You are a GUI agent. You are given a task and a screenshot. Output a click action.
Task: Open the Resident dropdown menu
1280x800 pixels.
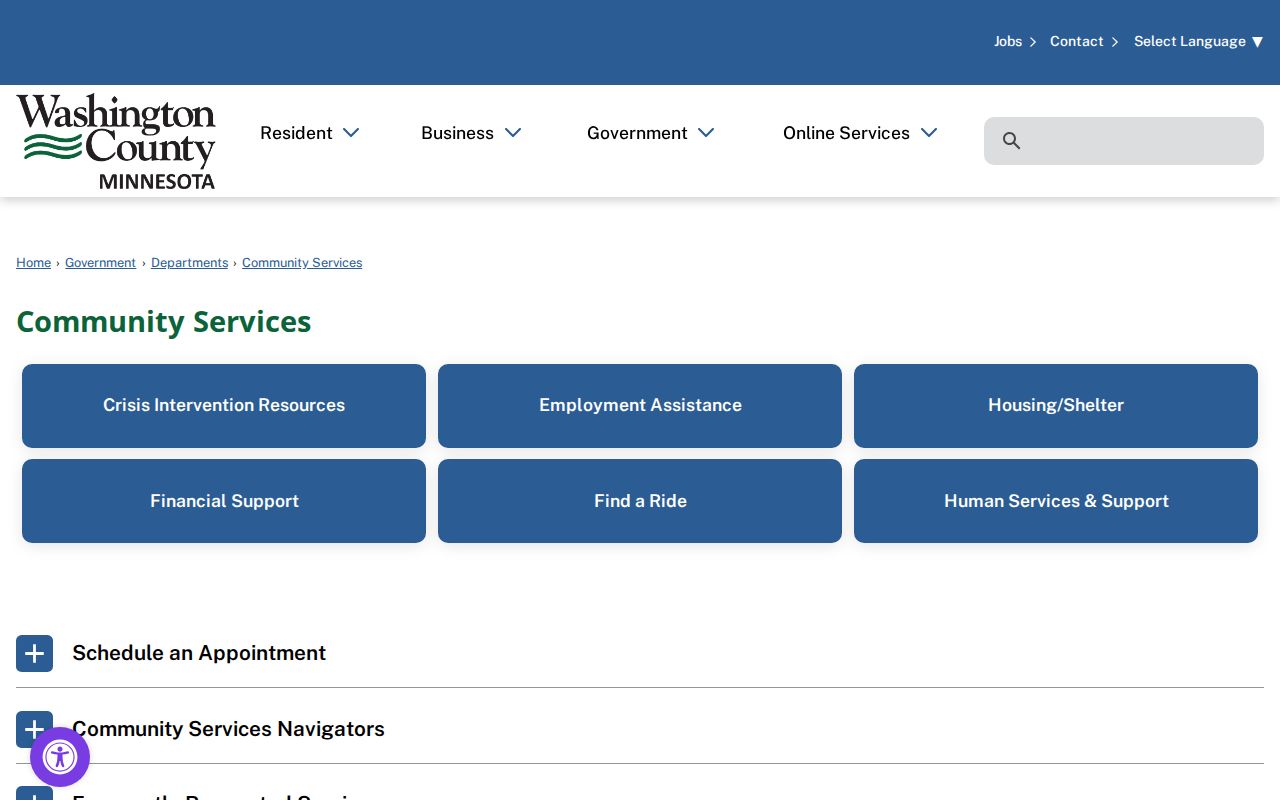(309, 133)
